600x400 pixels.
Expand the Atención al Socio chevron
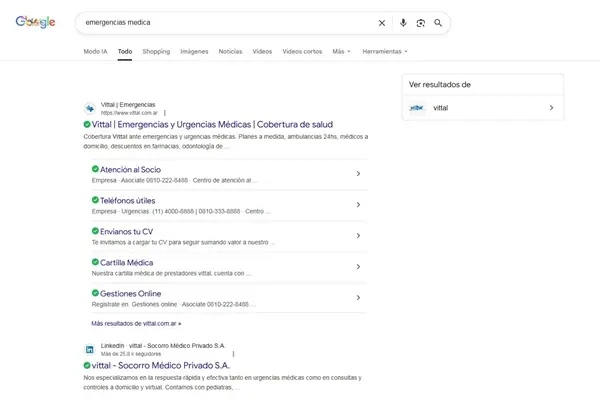[358, 174]
